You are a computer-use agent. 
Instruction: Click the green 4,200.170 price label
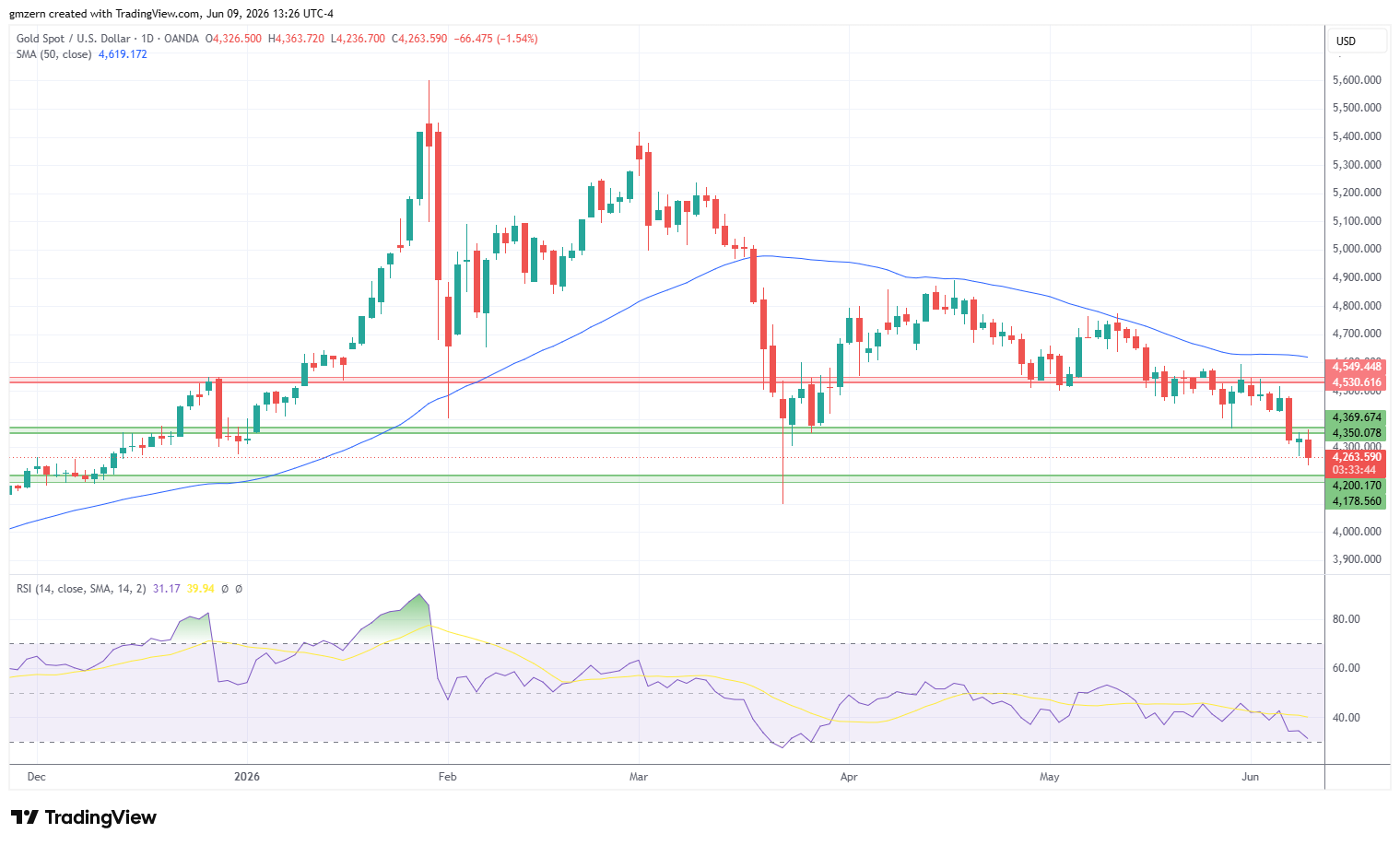(x=1357, y=486)
